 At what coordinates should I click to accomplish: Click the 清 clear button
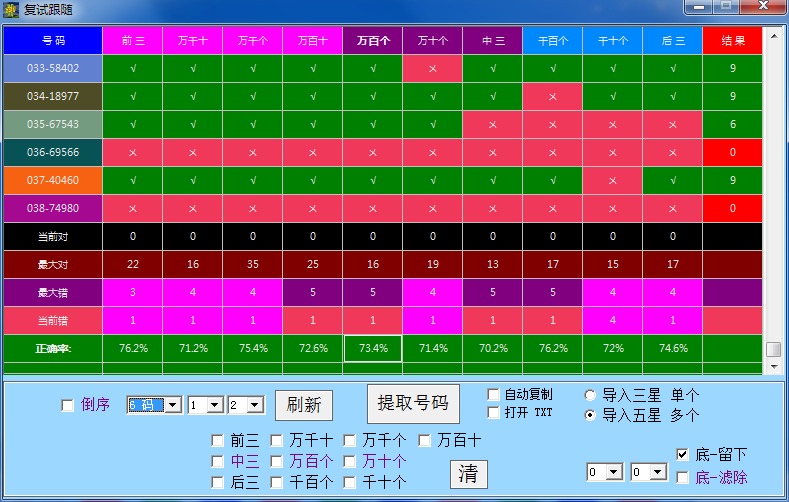467,473
